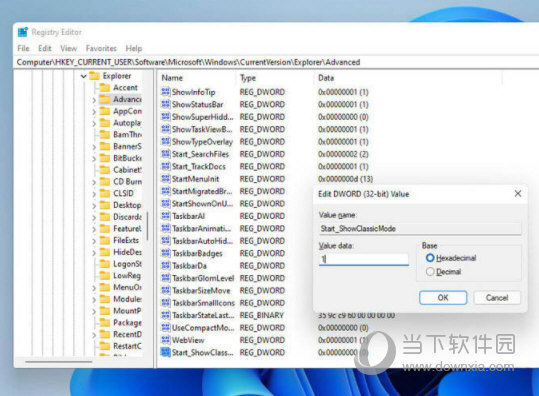The width and height of the screenshot is (539, 396).
Task: Select the LowReg key in tree
Action: click(x=127, y=275)
